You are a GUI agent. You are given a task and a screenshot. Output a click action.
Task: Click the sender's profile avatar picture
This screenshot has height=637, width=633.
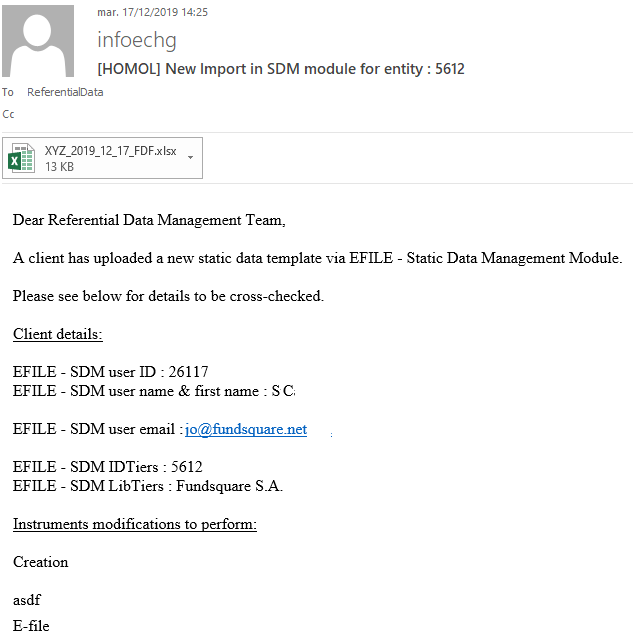pyautogui.click(x=37, y=42)
